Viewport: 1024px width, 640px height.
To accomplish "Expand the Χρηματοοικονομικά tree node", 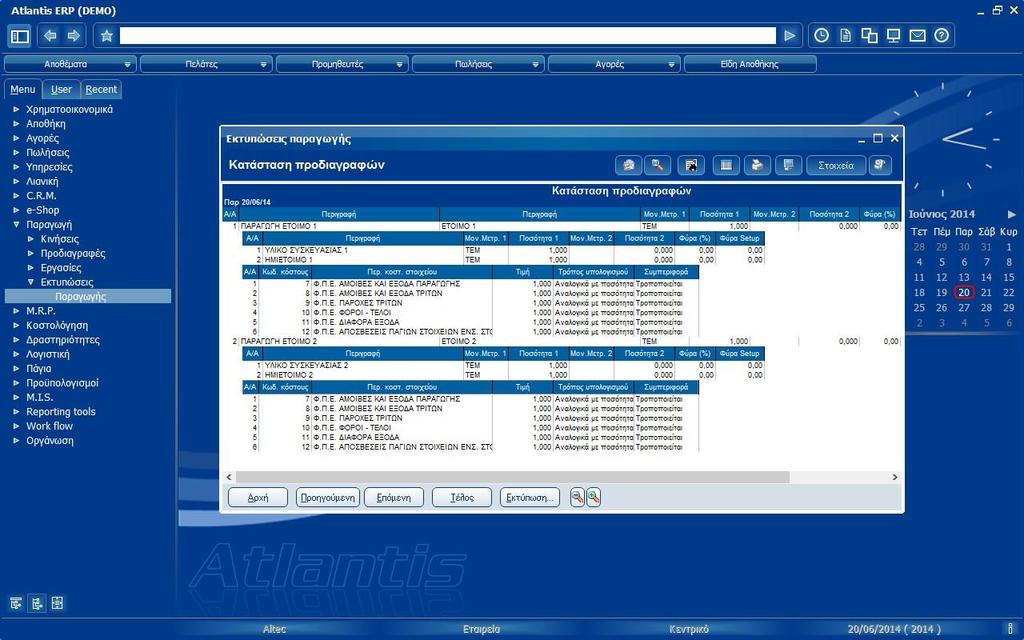I will point(16,110).
